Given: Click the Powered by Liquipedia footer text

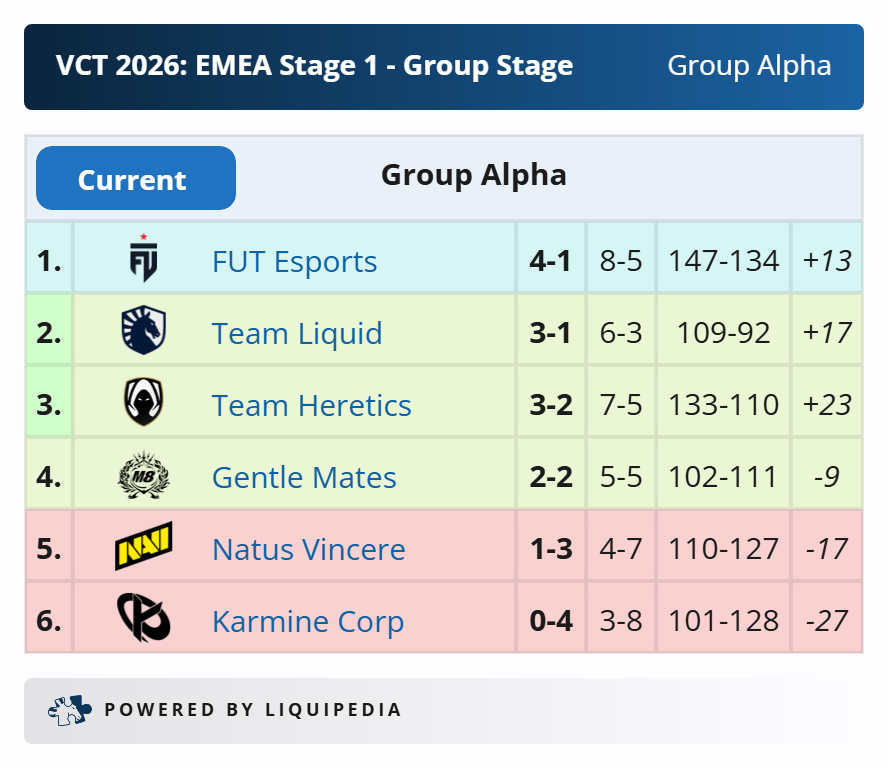Looking at the screenshot, I should click(x=253, y=710).
